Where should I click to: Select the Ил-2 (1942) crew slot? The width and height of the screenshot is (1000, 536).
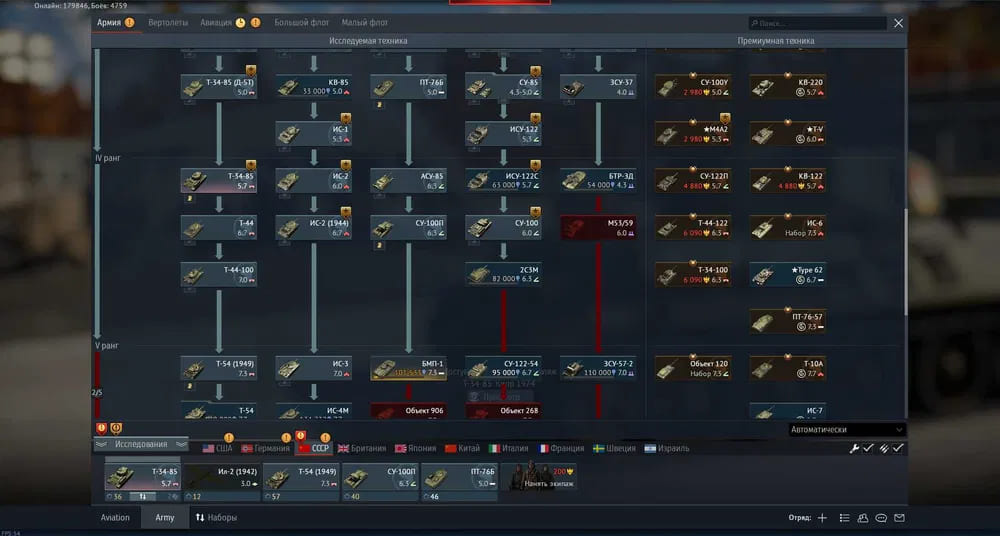point(222,477)
